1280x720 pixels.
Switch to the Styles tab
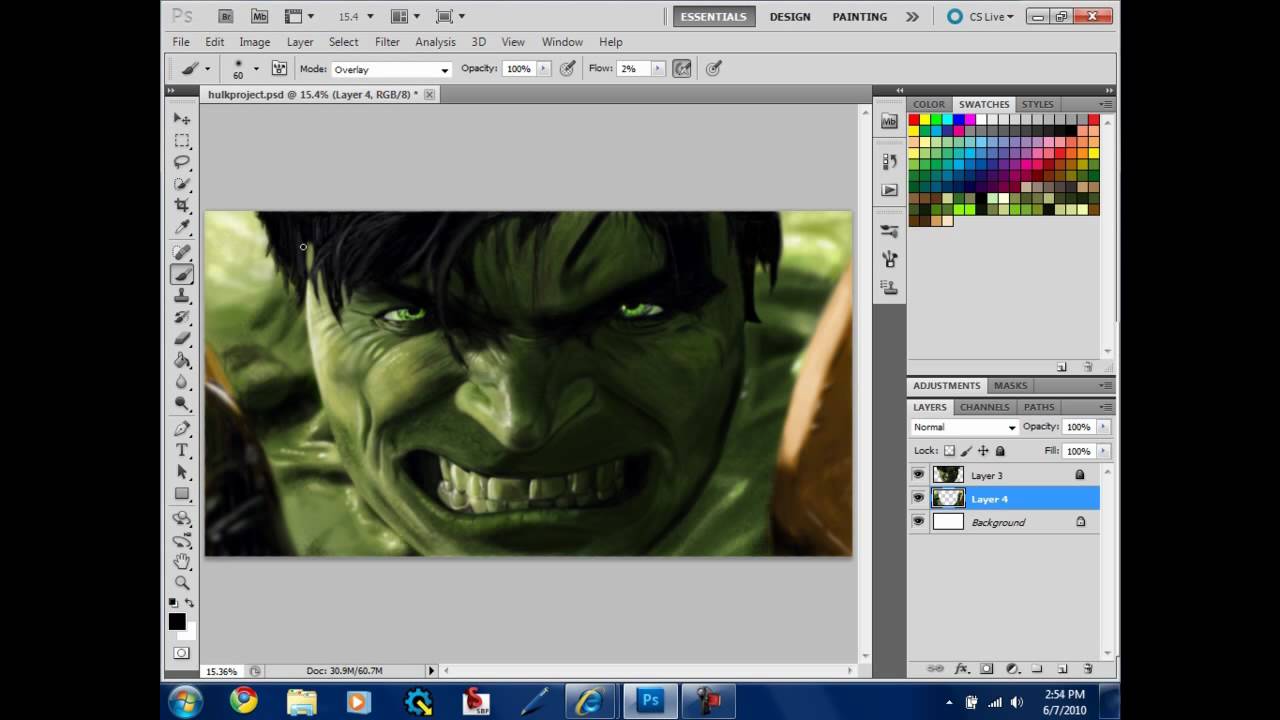[1037, 104]
